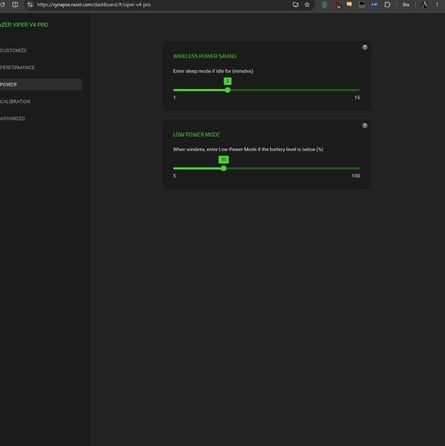Image resolution: width=445 pixels, height=446 pixels.
Task: Open the password key icon in toolbar
Action: coord(406,5)
